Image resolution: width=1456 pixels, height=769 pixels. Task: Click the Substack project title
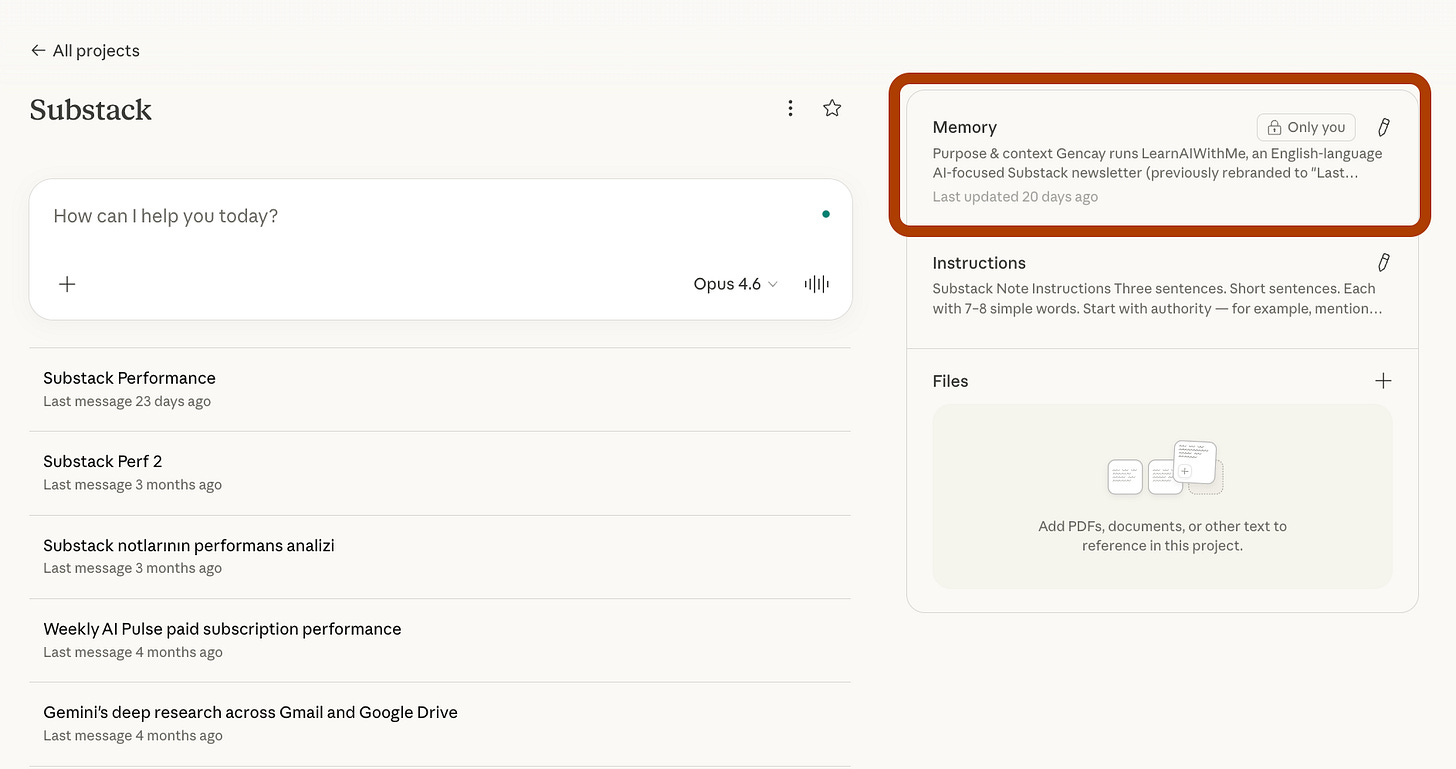[x=91, y=109]
